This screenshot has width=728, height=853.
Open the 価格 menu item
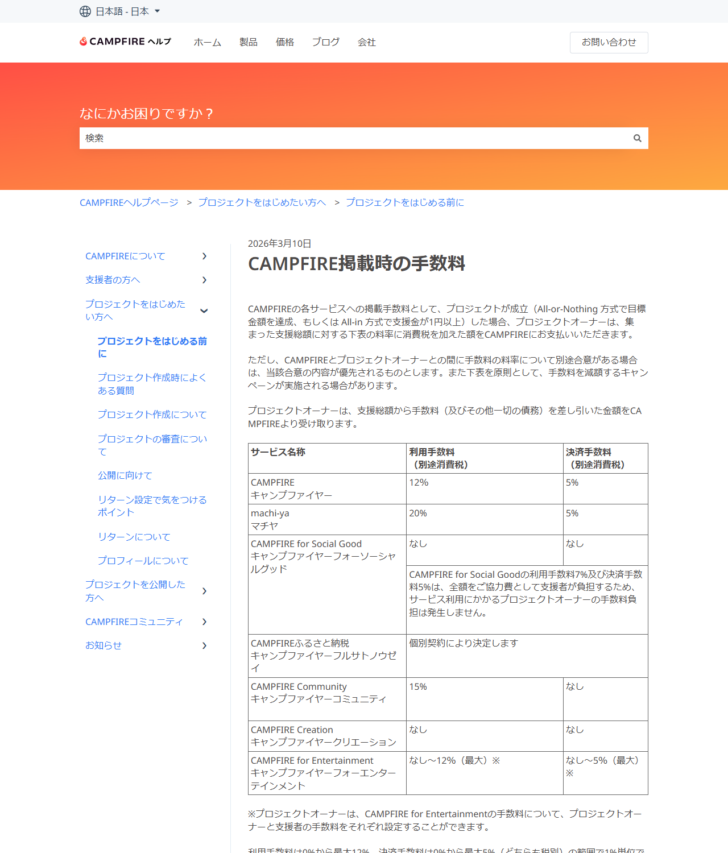pos(285,42)
